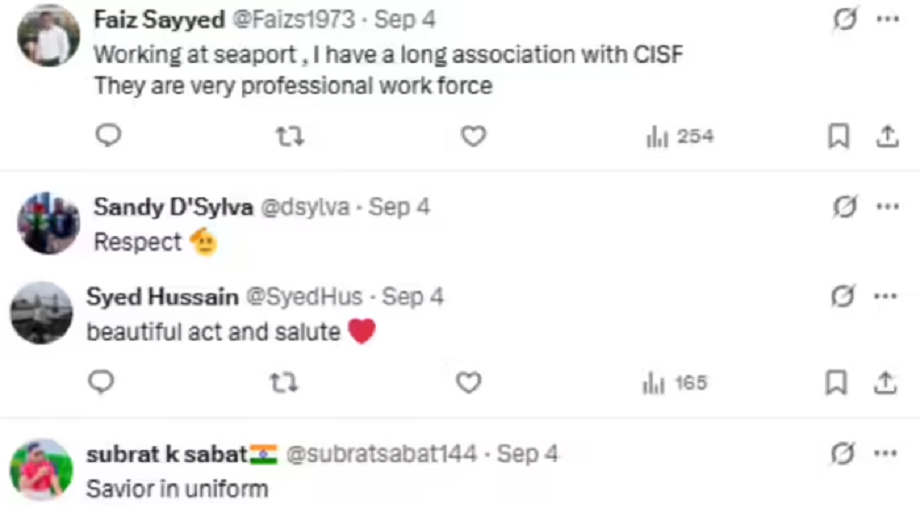Open more options on subrat k sabat's tweet

(x=887, y=454)
